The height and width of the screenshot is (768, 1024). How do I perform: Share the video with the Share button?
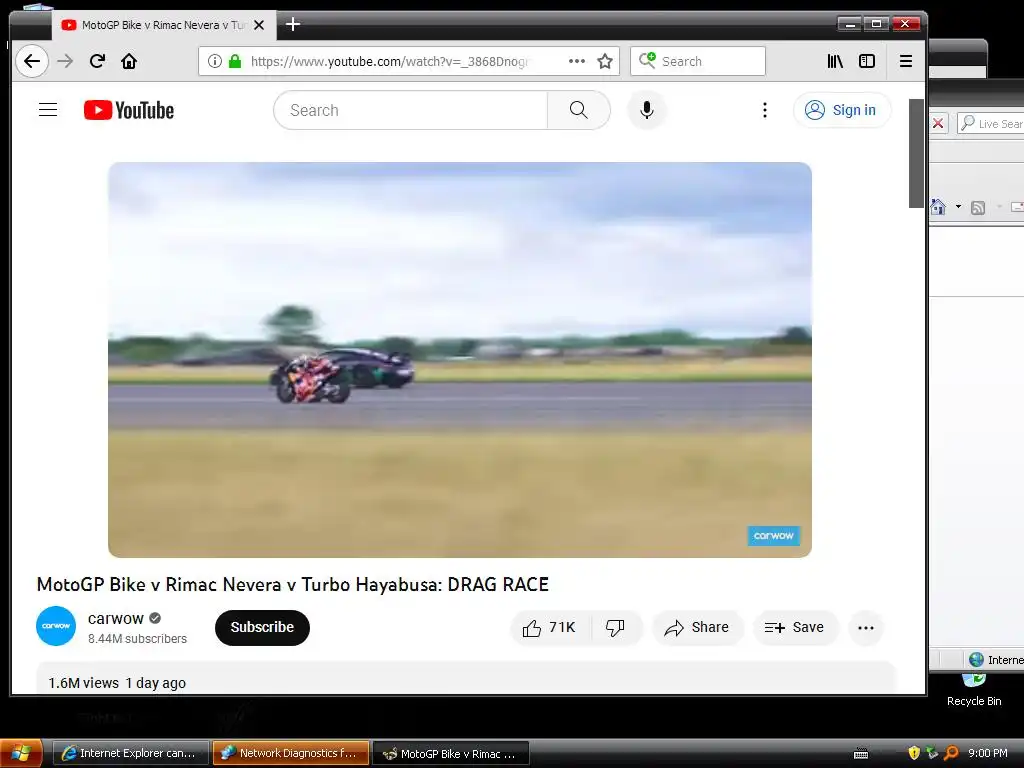coord(697,628)
